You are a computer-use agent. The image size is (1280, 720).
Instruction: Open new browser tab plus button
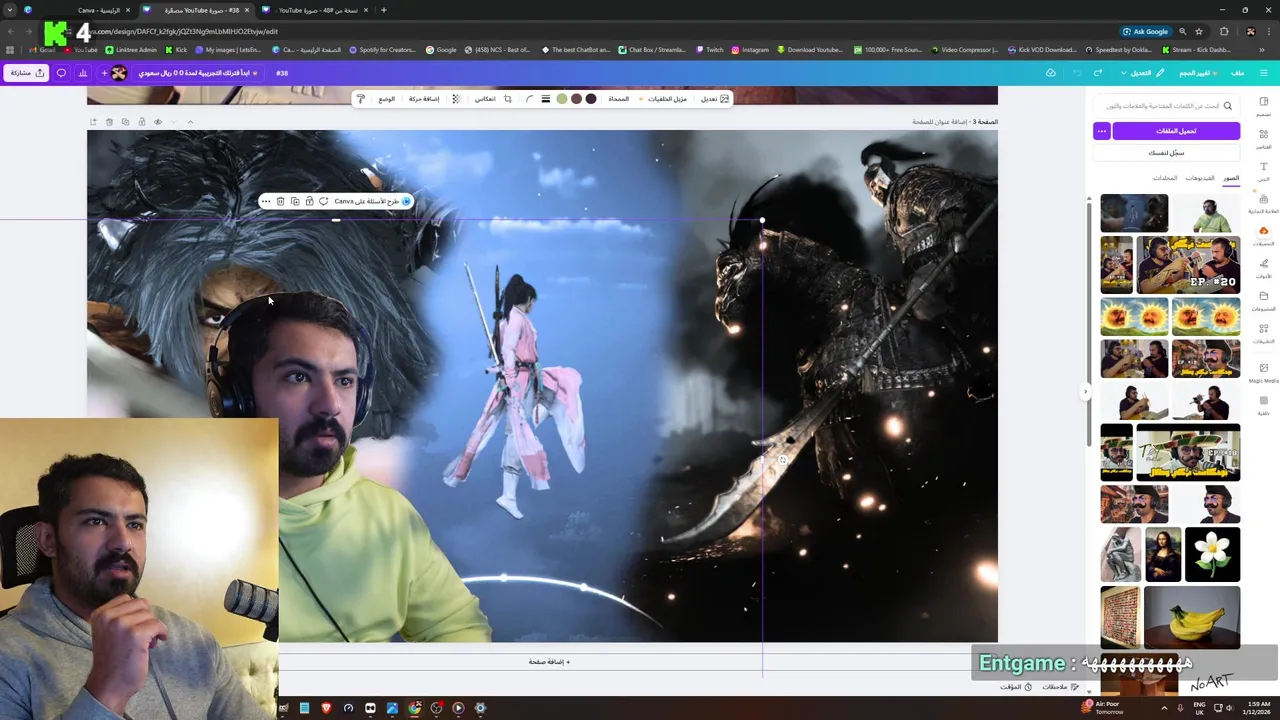[x=384, y=10]
